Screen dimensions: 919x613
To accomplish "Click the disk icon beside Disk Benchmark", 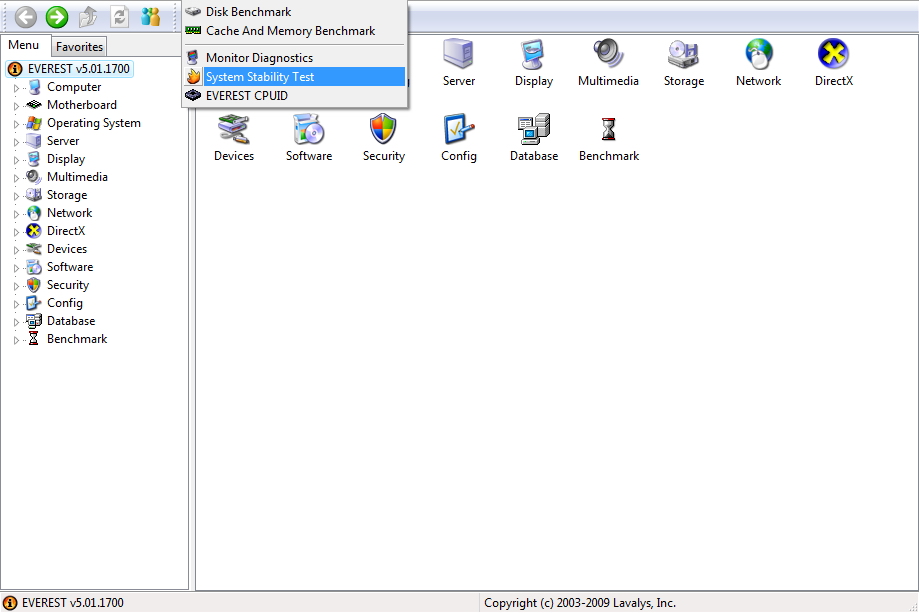I will [193, 11].
